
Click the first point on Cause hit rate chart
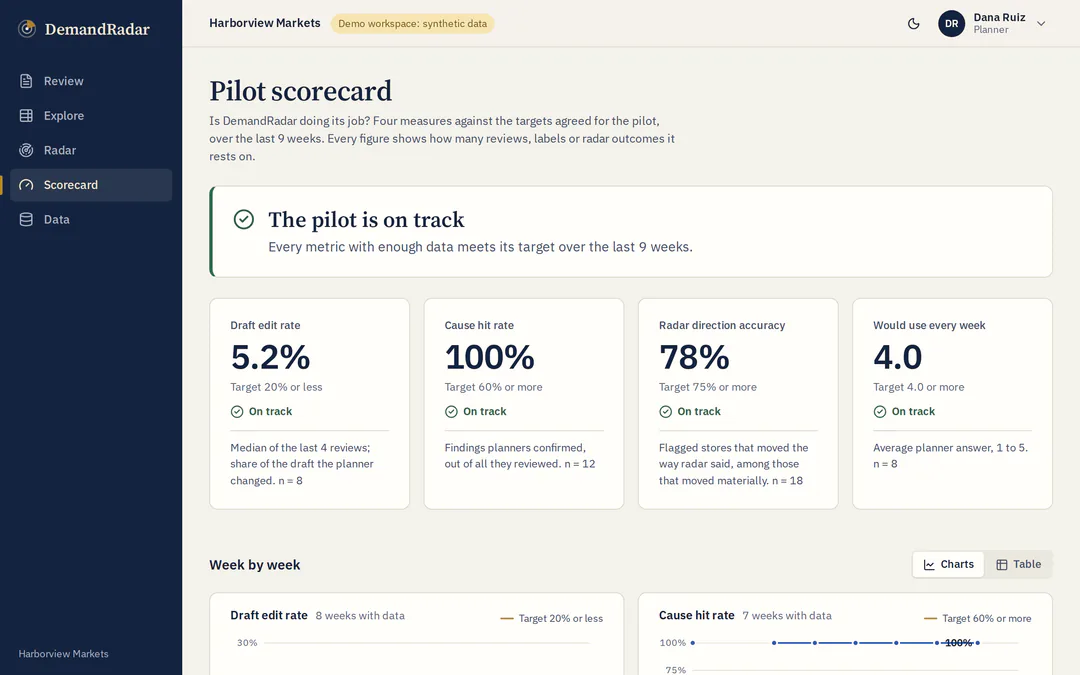pos(692,643)
